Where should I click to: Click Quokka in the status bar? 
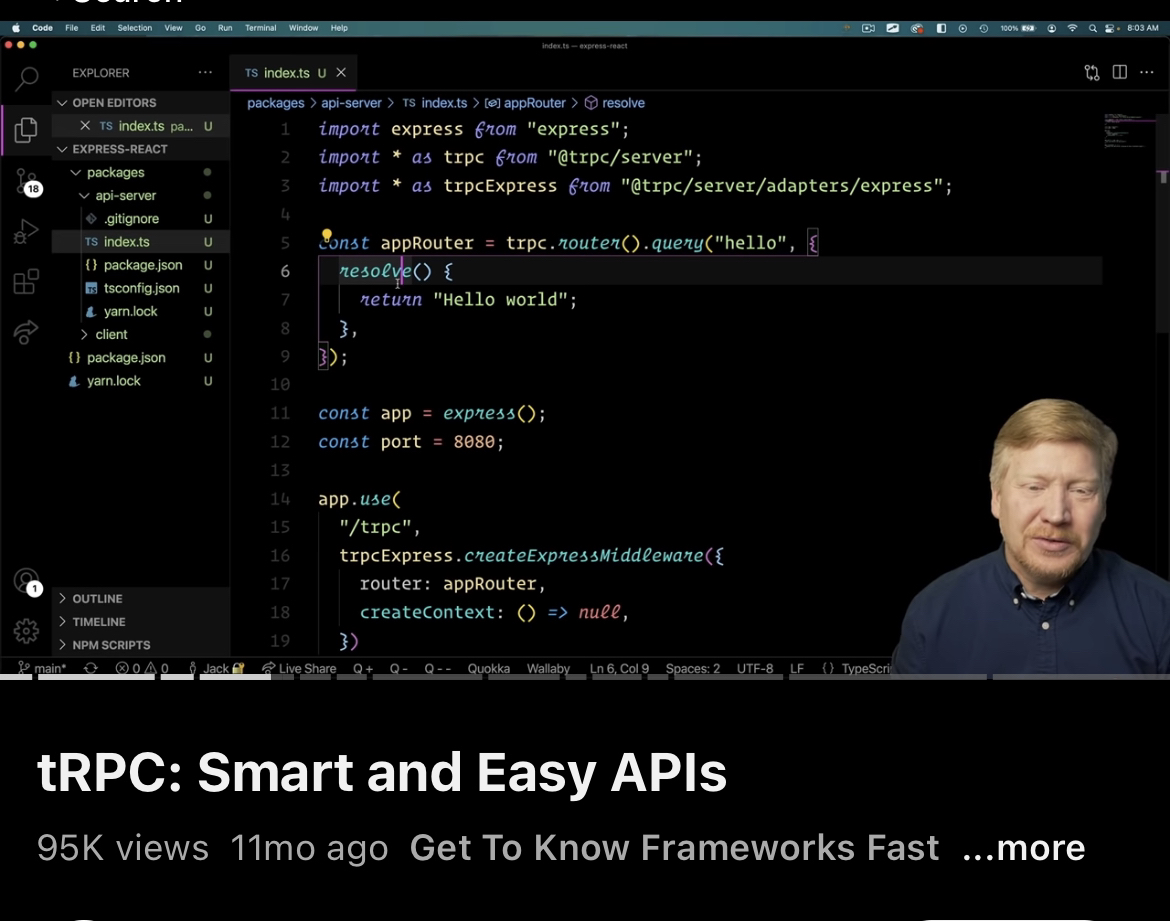pyautogui.click(x=488, y=668)
